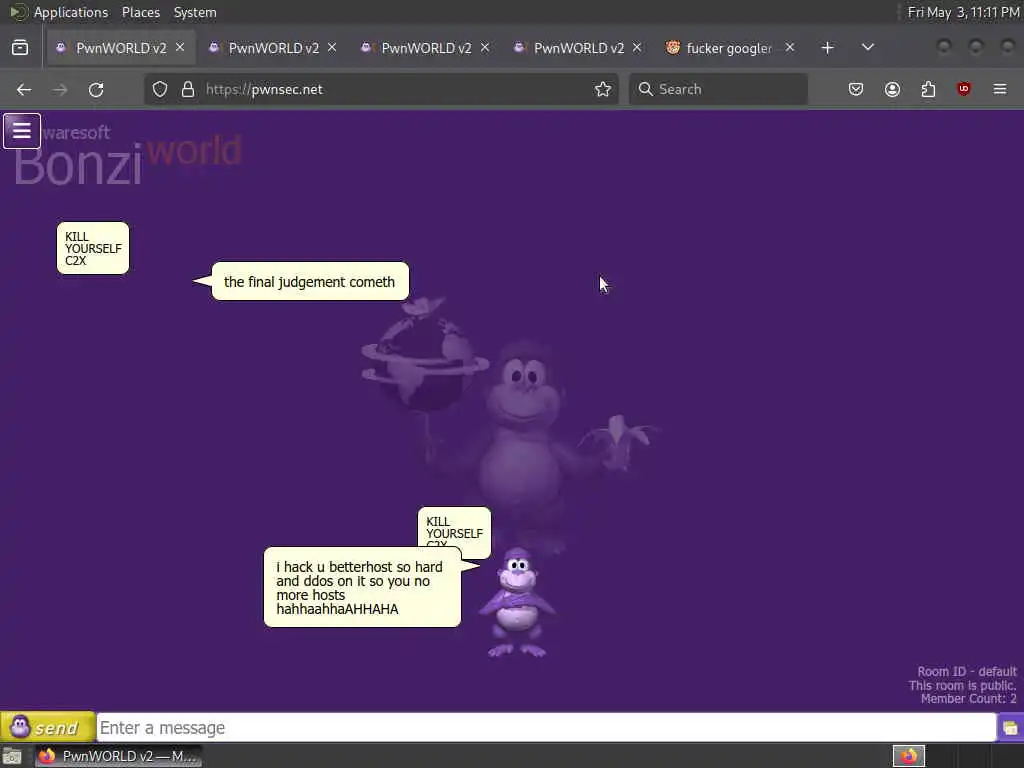Close the fourth PwnWORLD v2 tab
1024x768 pixels.
(637, 48)
